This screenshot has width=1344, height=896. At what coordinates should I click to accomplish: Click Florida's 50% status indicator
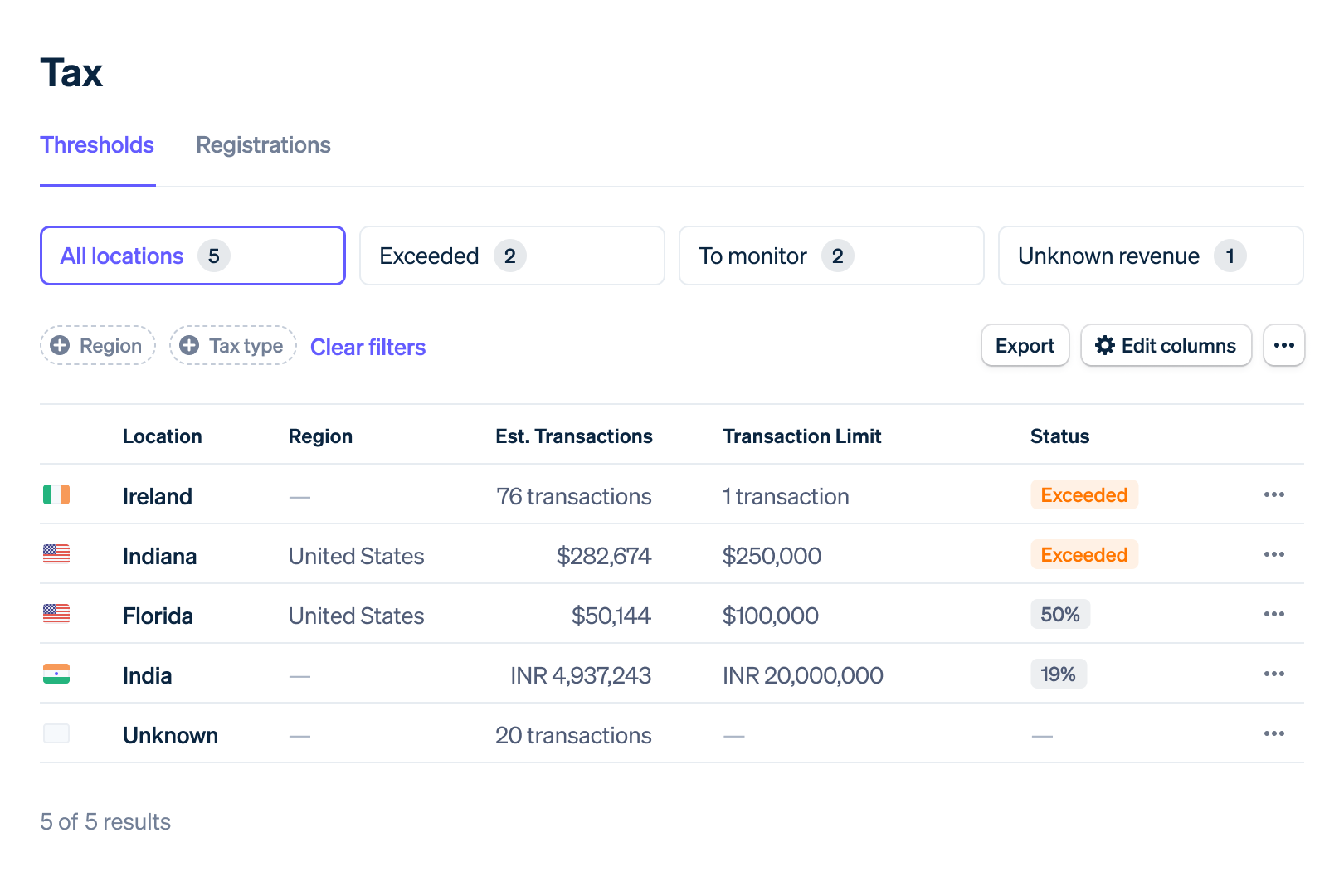pos(1060,614)
